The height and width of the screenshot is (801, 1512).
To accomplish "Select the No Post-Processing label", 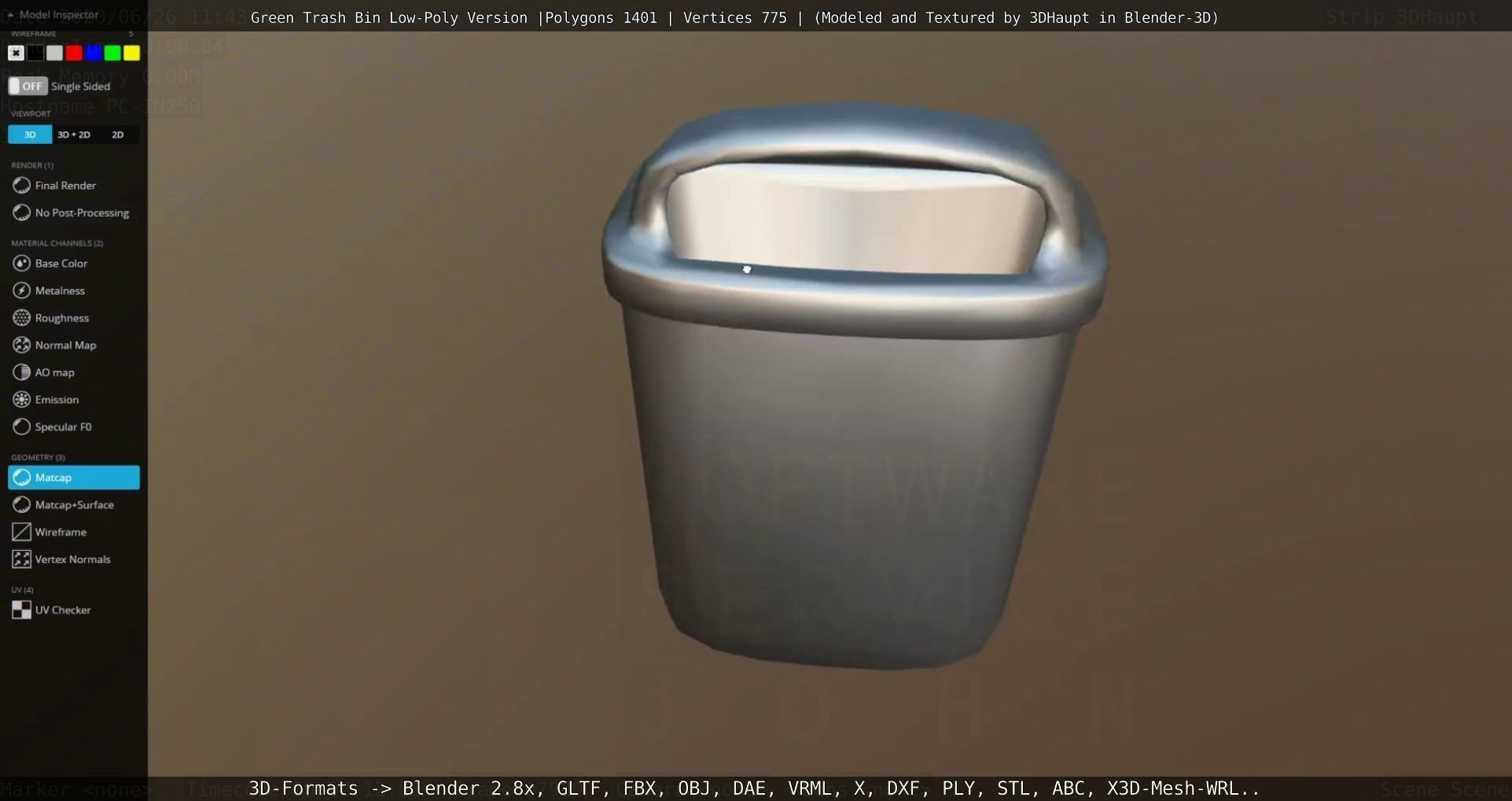I will pyautogui.click(x=82, y=213).
